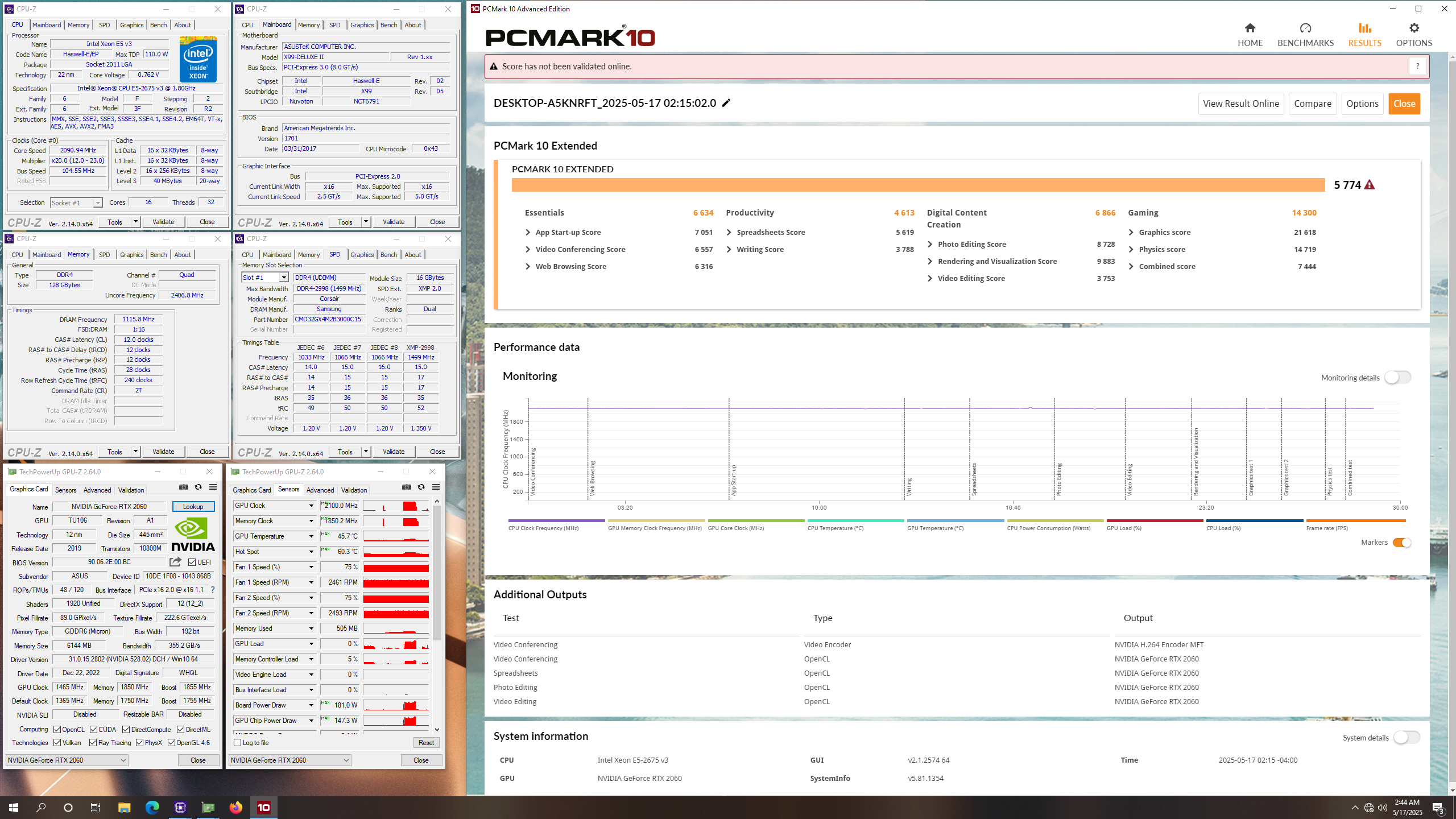Open the GPU selection dropdown in the GPU-Z Sensors window
This screenshot has height=819, width=1456.
289,760
